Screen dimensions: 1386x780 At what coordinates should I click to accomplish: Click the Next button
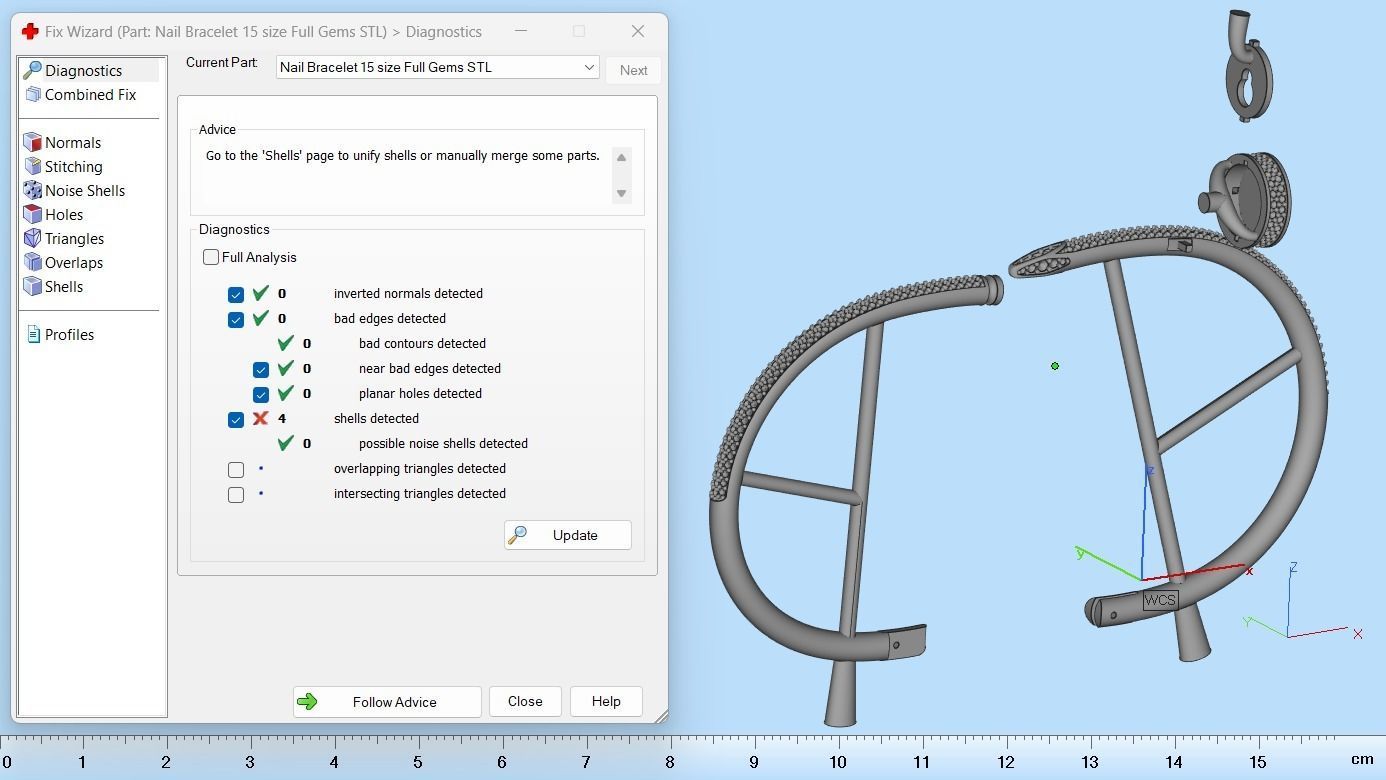pyautogui.click(x=633, y=70)
